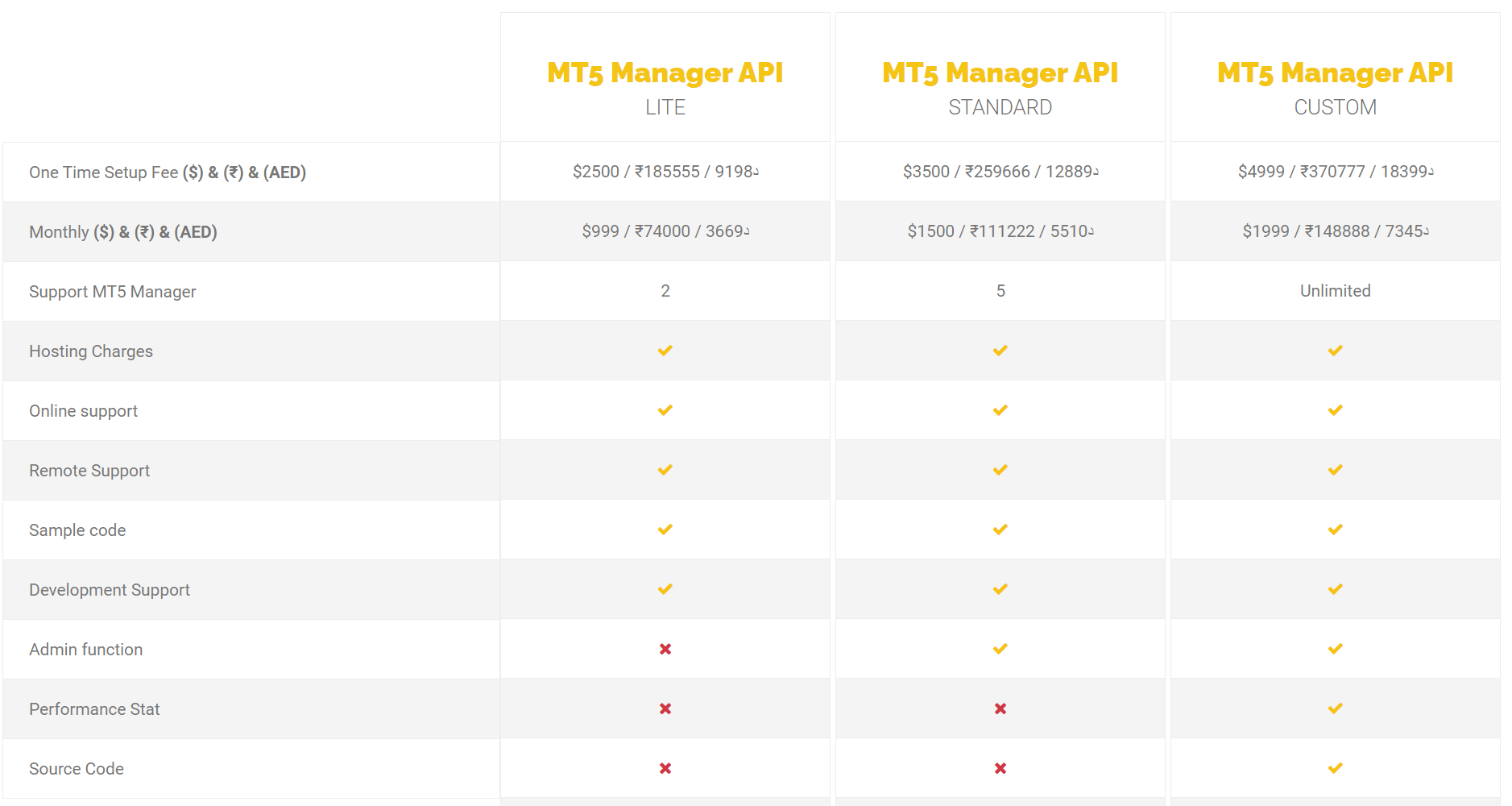Viewport: 1512px width, 806px height.
Task: Click the Support MT5 Manager row label
Action: 113,292
